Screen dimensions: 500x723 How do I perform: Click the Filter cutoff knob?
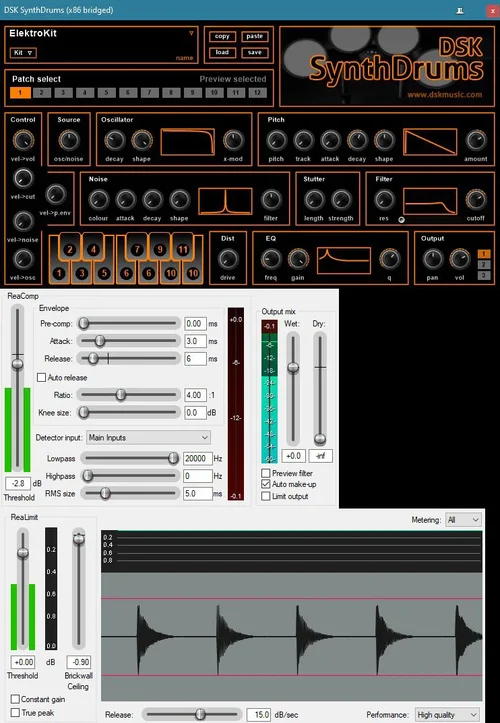point(476,200)
